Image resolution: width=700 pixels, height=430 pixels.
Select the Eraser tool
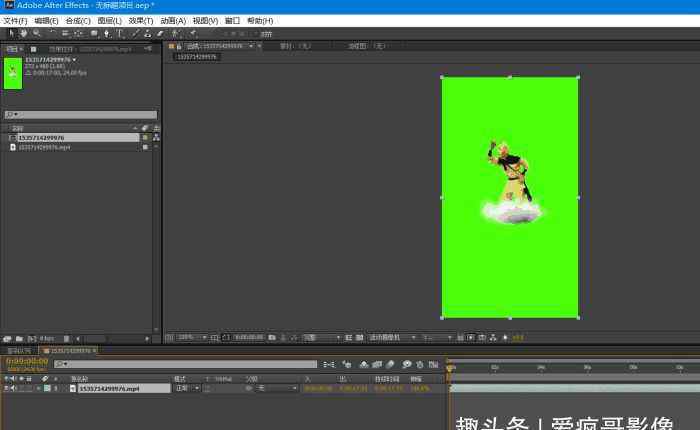pos(160,33)
